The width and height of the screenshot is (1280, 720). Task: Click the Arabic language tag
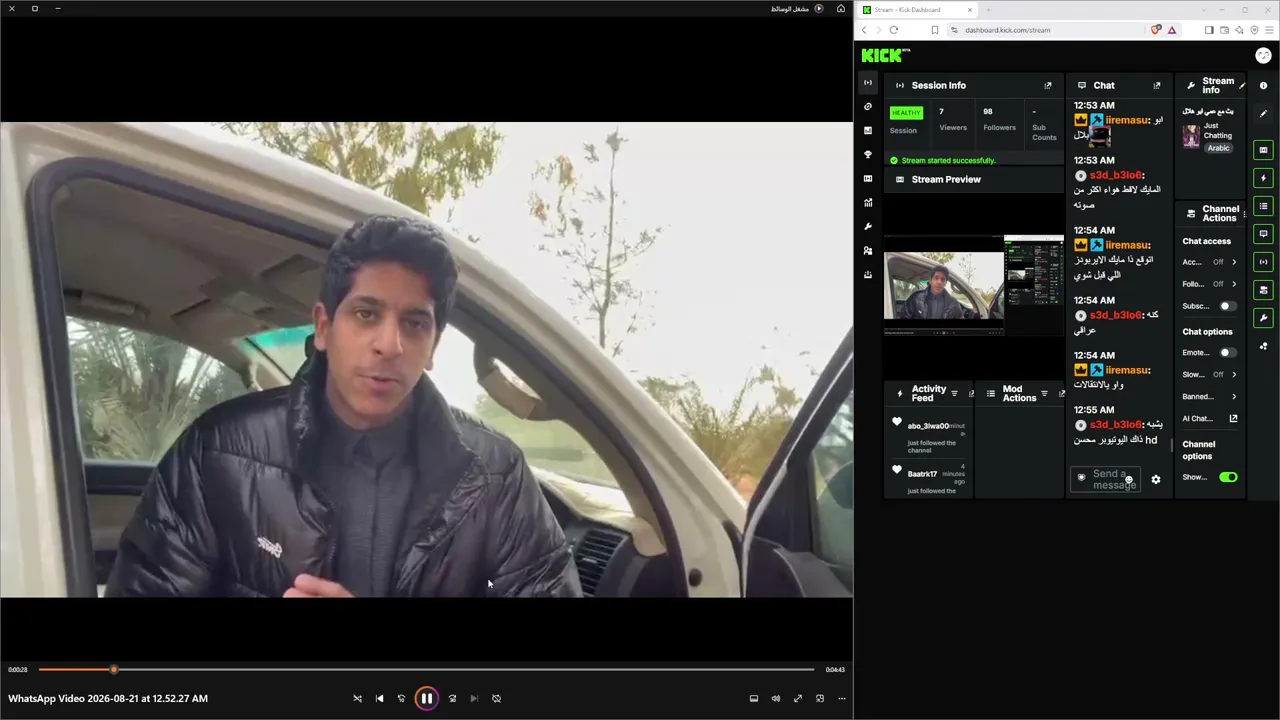click(x=1218, y=148)
